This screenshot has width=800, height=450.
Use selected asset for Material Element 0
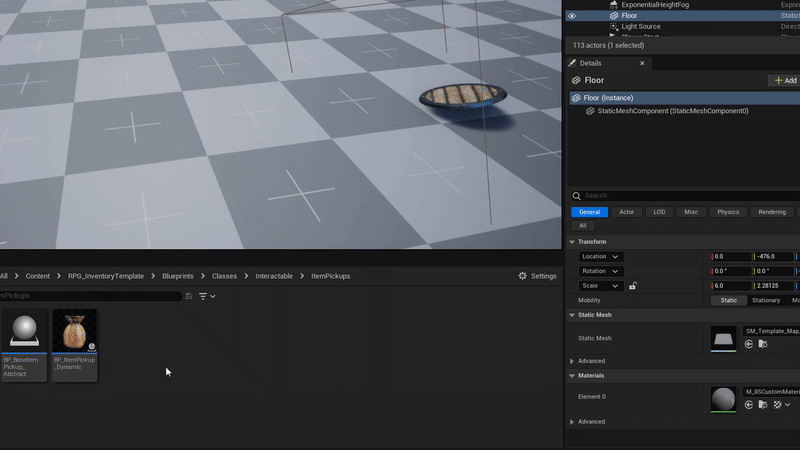click(x=749, y=404)
